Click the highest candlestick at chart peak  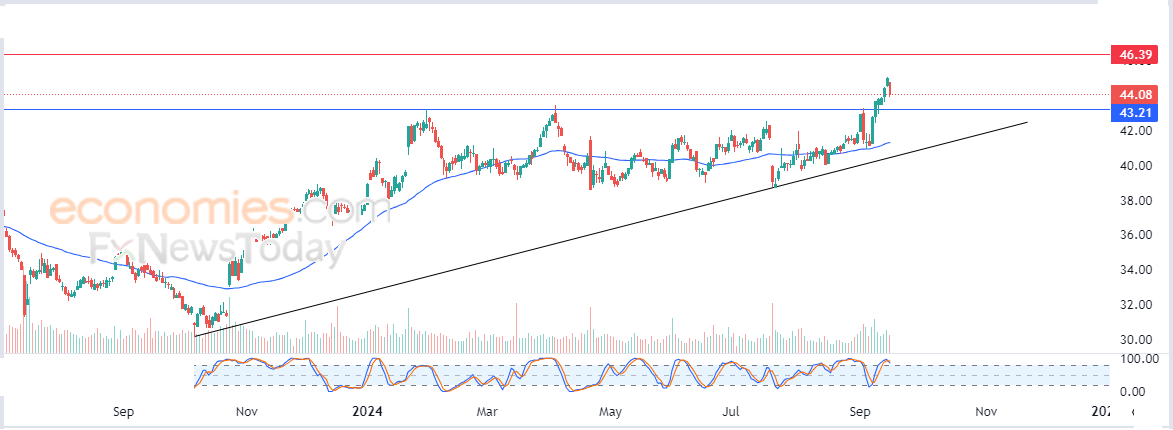(x=887, y=82)
